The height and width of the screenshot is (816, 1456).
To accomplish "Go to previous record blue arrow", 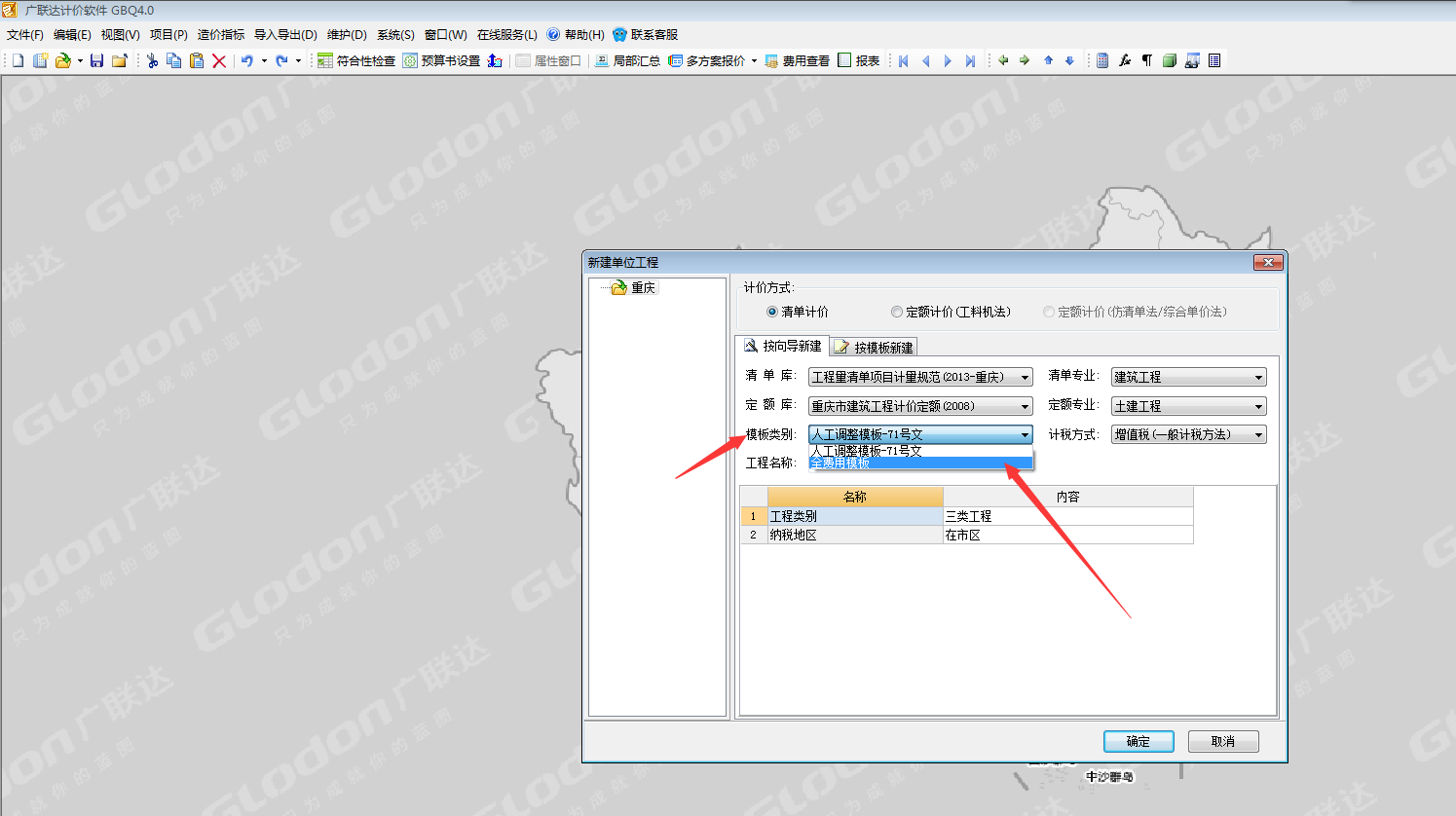I will pyautogui.click(x=925, y=60).
